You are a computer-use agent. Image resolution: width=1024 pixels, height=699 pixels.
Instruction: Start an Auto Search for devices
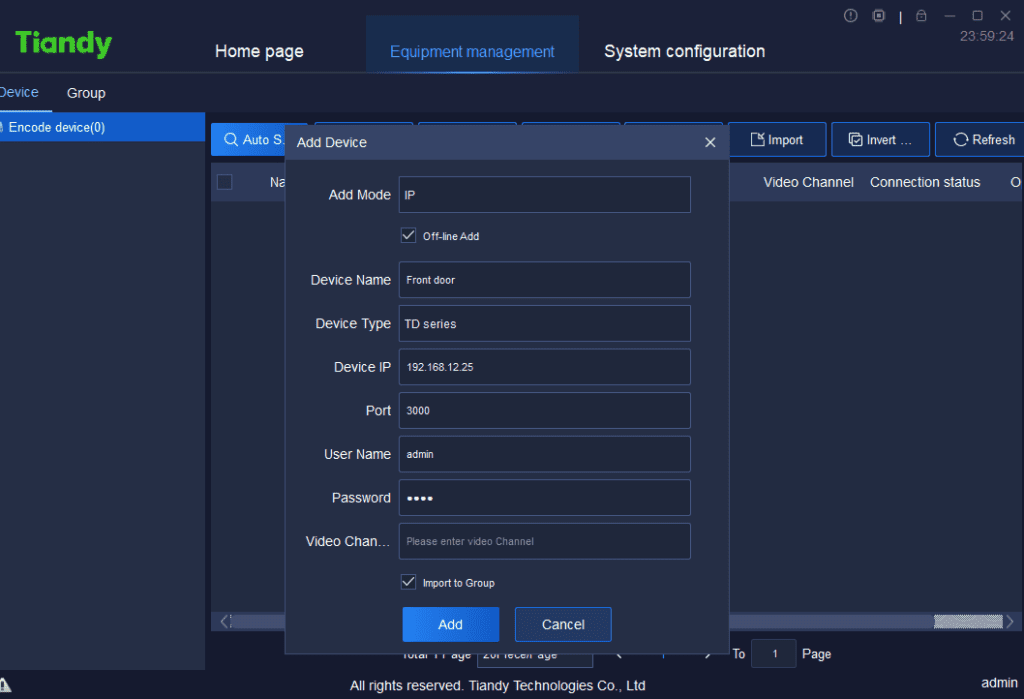(x=248, y=139)
